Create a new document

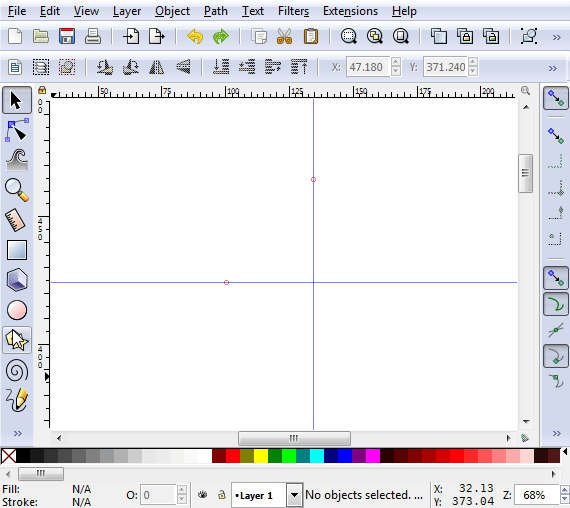(x=15, y=36)
